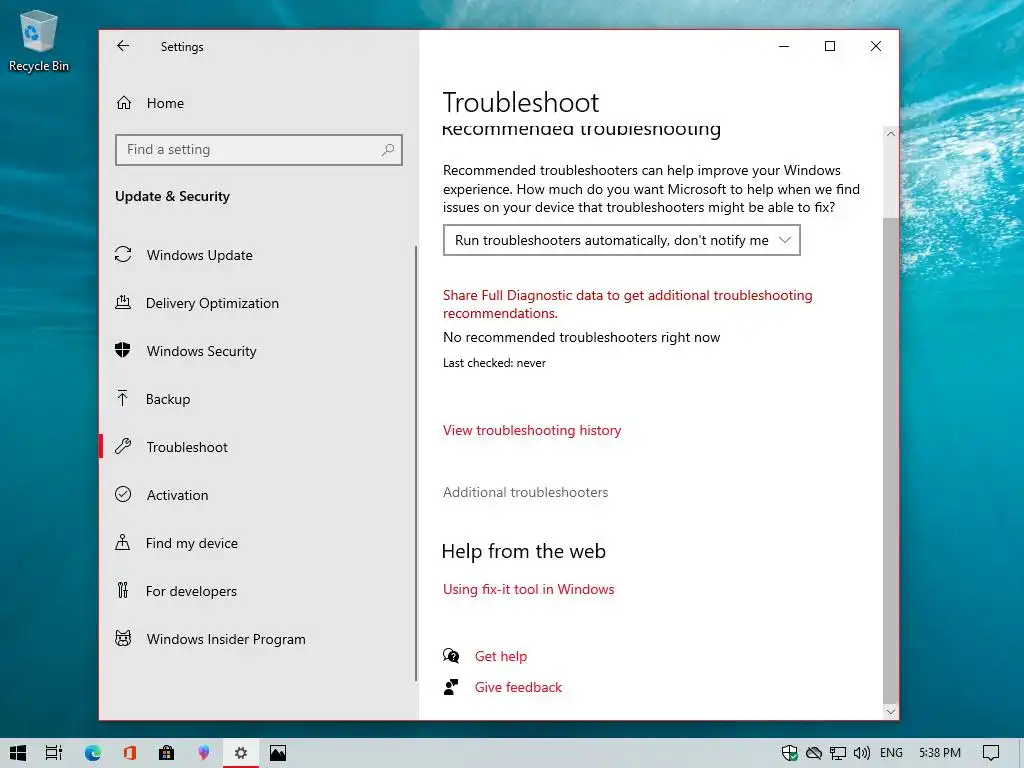Click Share Full Diagnostic data link
The width and height of the screenshot is (1024, 768).
pyautogui.click(x=628, y=304)
